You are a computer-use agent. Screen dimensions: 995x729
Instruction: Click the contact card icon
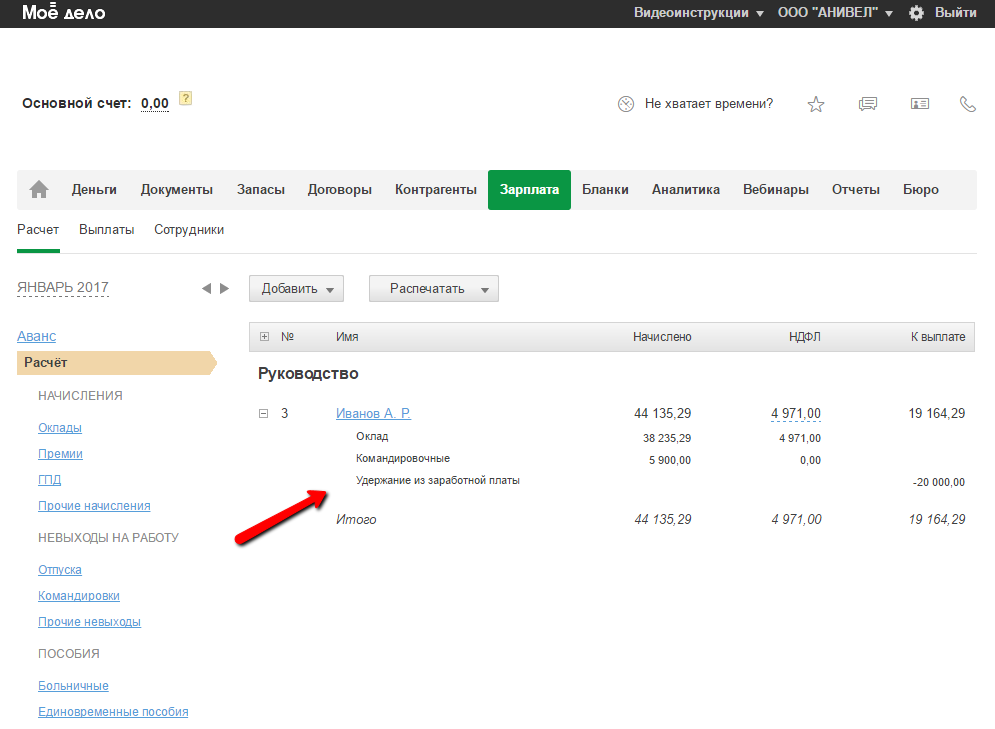(x=919, y=104)
